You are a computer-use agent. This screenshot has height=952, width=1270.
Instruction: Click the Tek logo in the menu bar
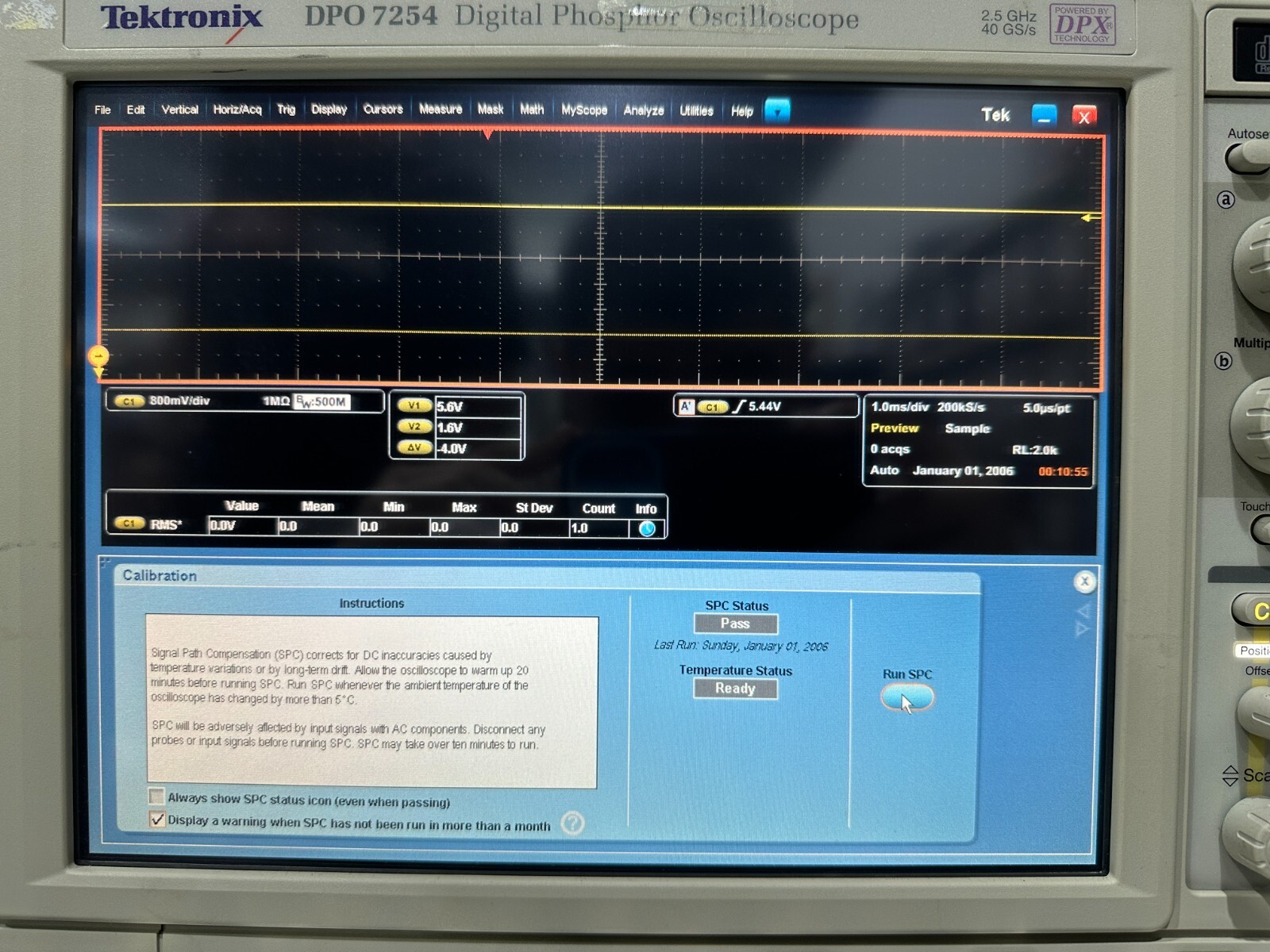(995, 115)
